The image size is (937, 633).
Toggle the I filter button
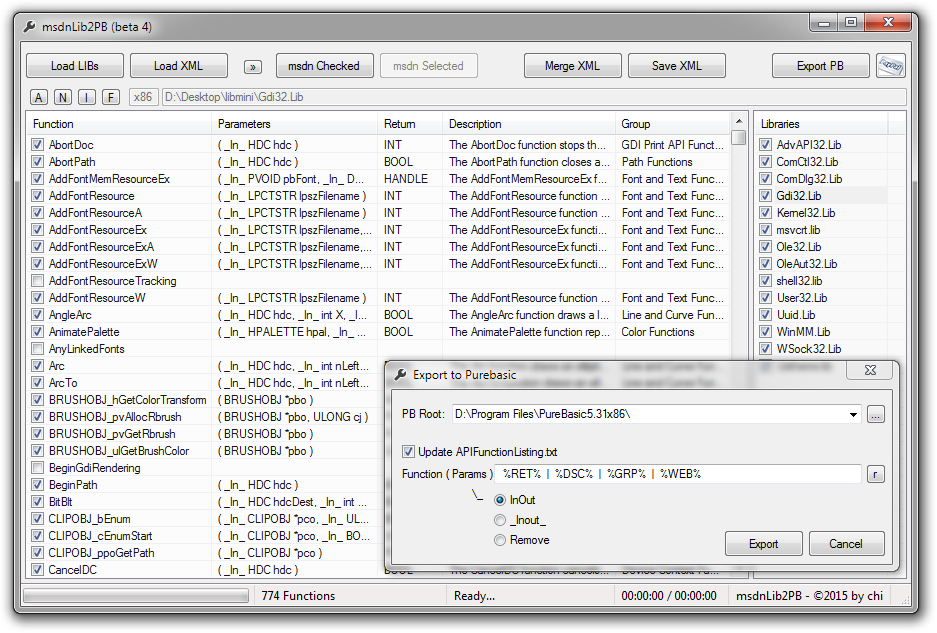[x=87, y=97]
